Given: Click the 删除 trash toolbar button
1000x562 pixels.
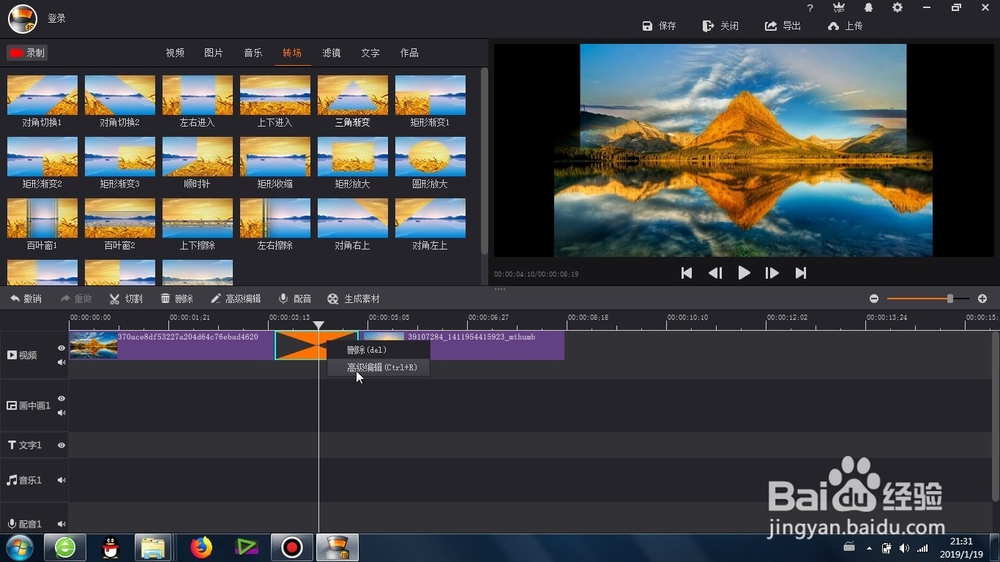Looking at the screenshot, I should click(x=177, y=299).
